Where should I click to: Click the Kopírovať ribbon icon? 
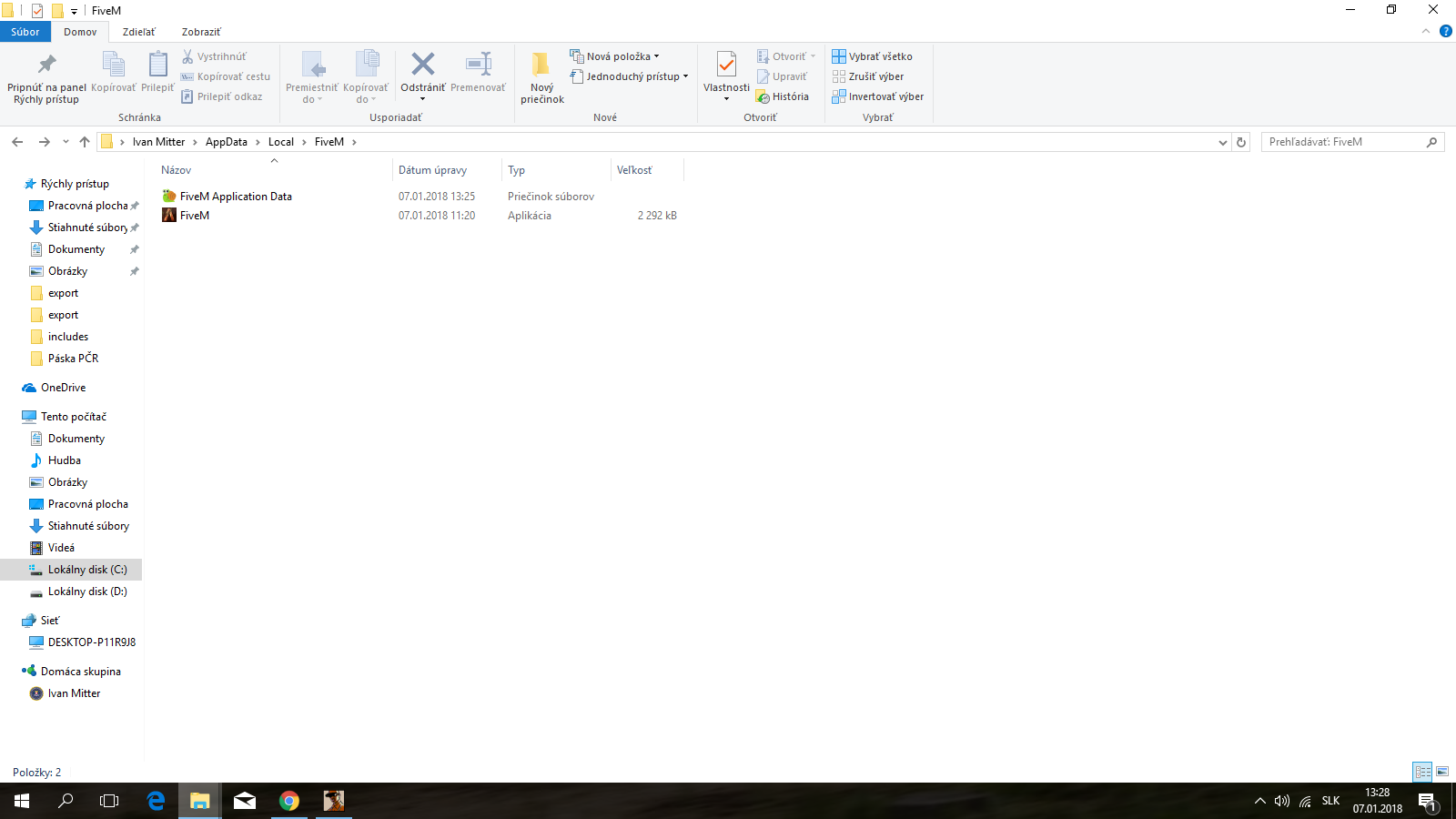click(113, 65)
